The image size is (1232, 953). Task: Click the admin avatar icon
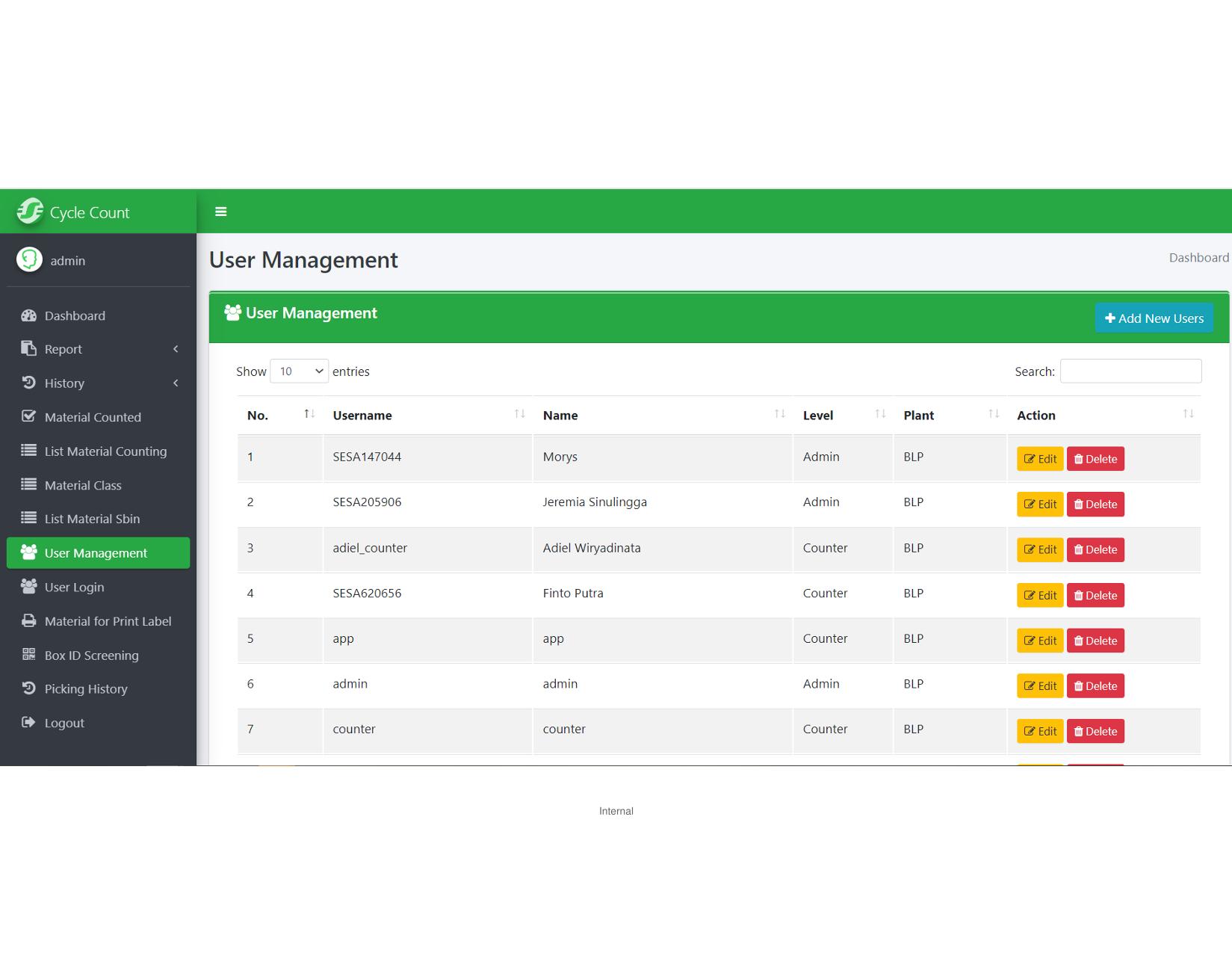coord(30,260)
